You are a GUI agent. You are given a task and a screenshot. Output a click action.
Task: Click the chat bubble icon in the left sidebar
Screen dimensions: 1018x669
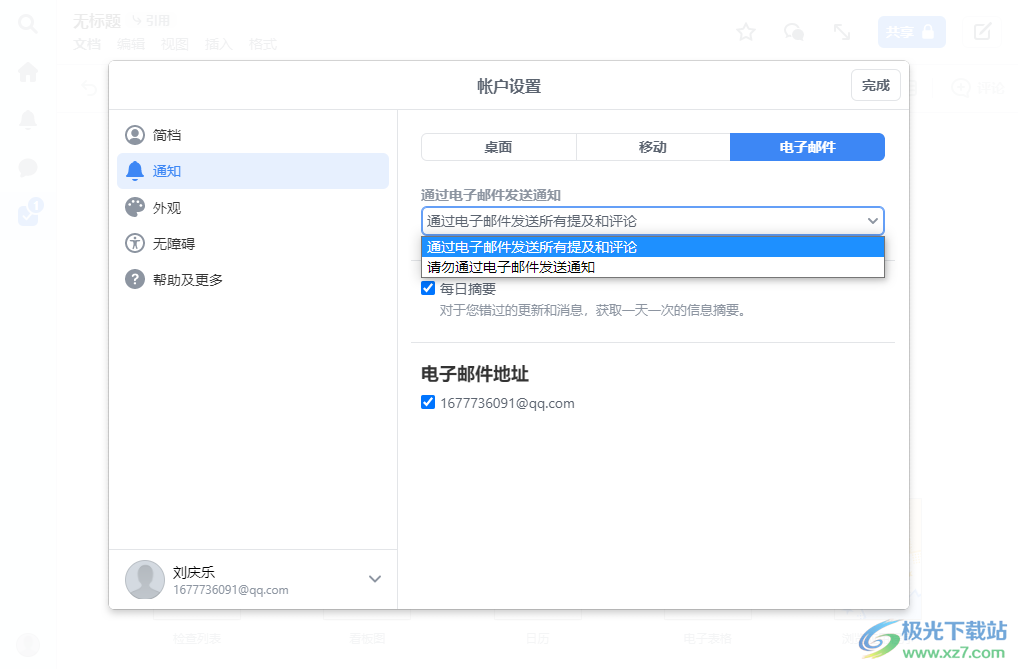[28, 168]
